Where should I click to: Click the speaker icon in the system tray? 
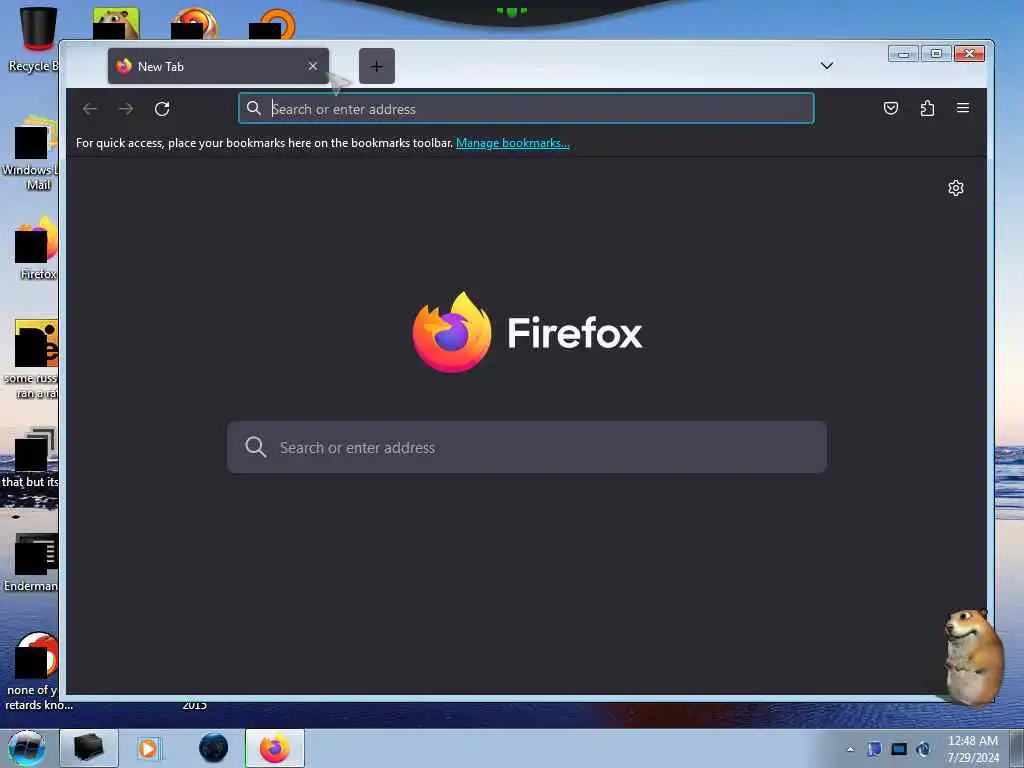point(923,749)
